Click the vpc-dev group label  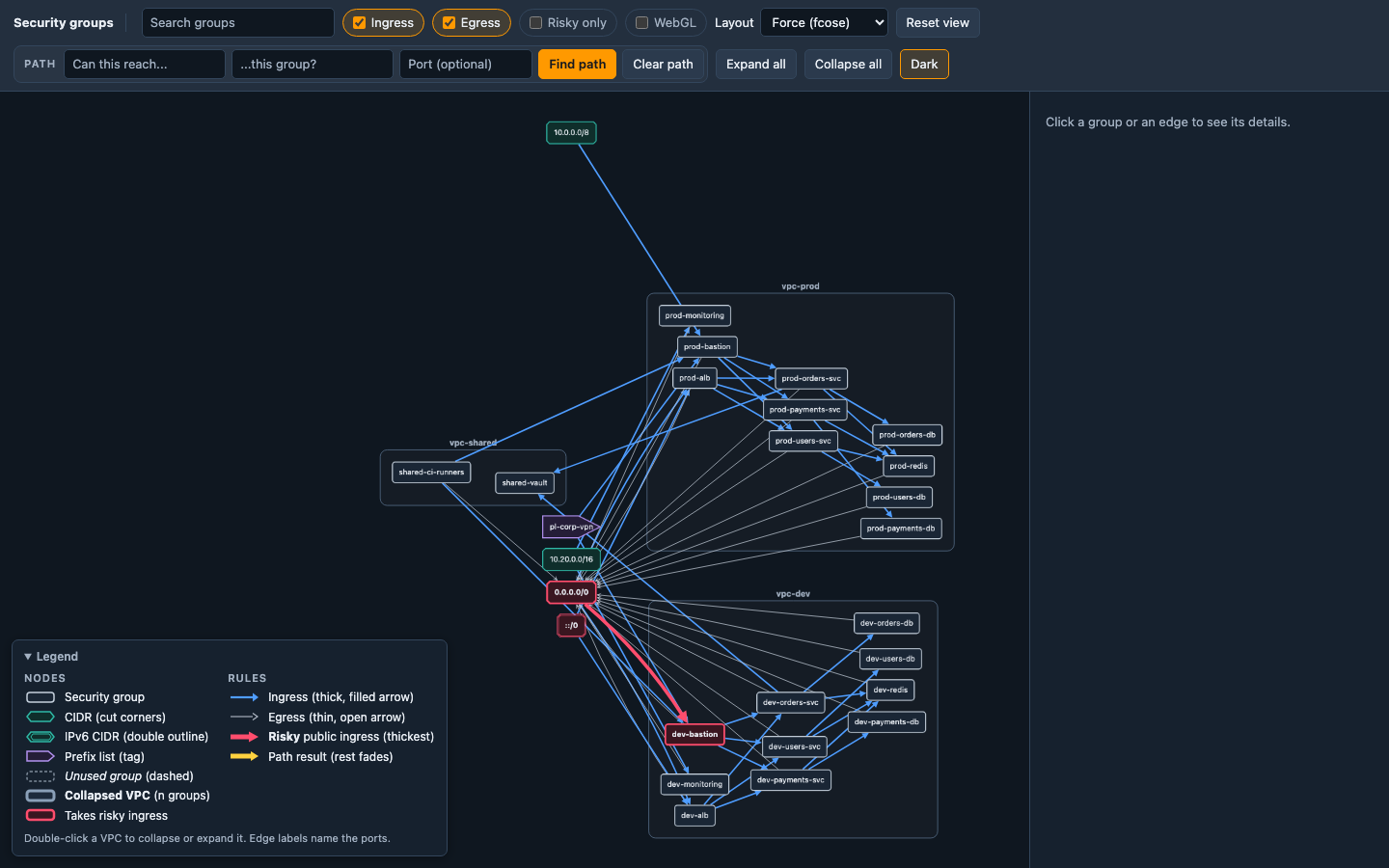793,594
